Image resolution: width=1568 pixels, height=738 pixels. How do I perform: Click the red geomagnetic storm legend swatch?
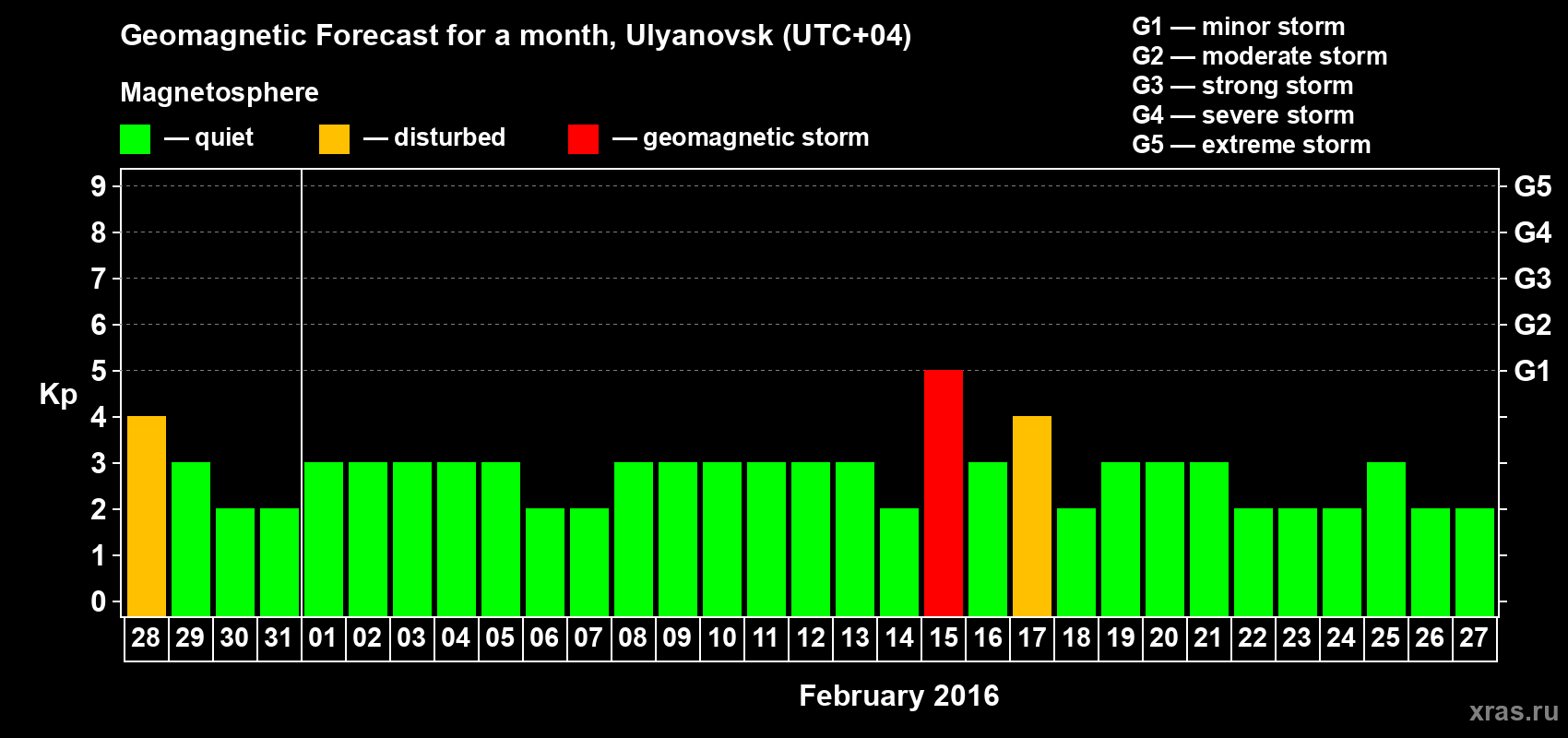583,139
